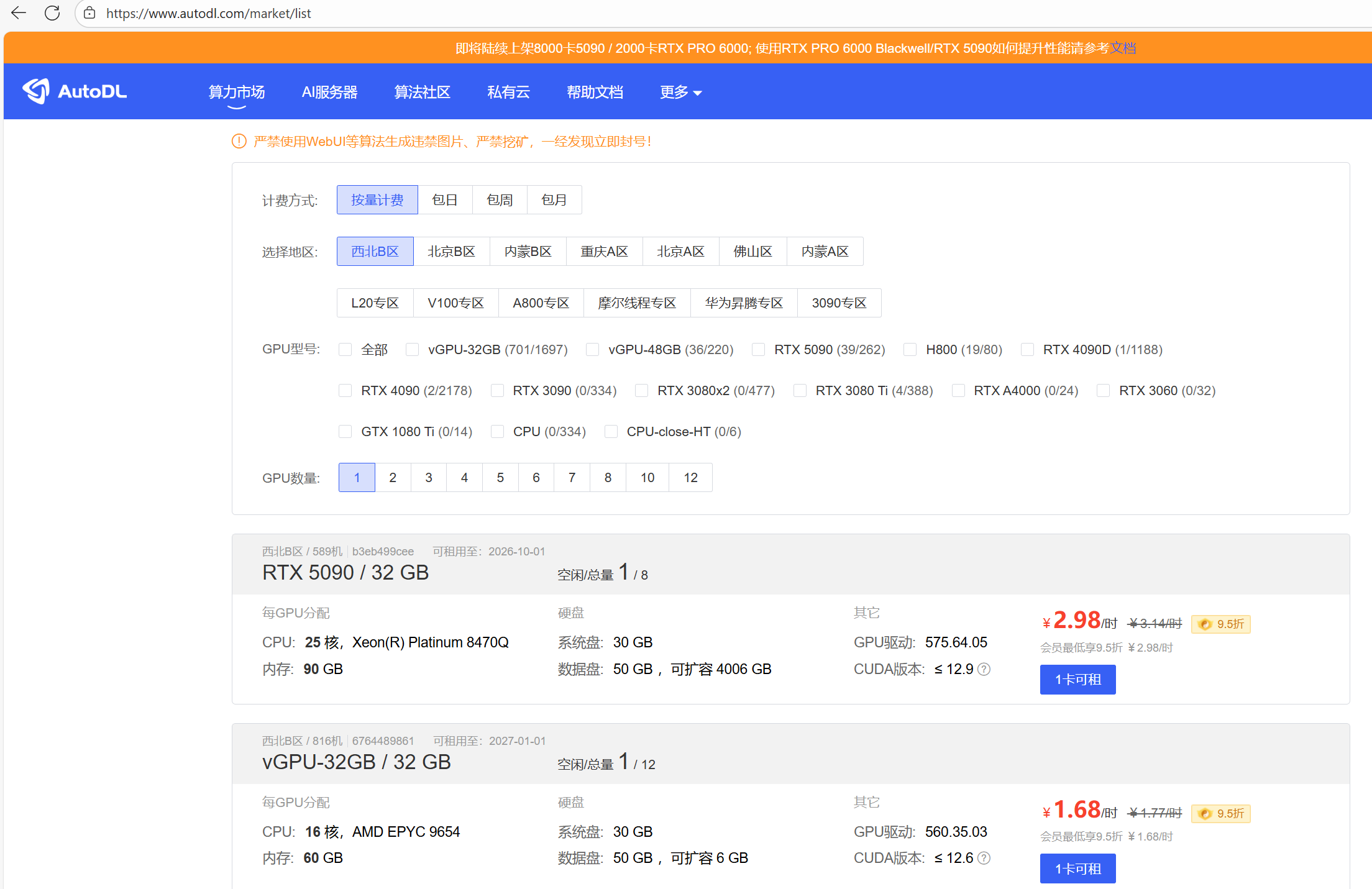Screen dimensions: 1372x889
Task: Check the RTX 3080 Ti (4/388) checkbox
Action: pyautogui.click(x=800, y=391)
